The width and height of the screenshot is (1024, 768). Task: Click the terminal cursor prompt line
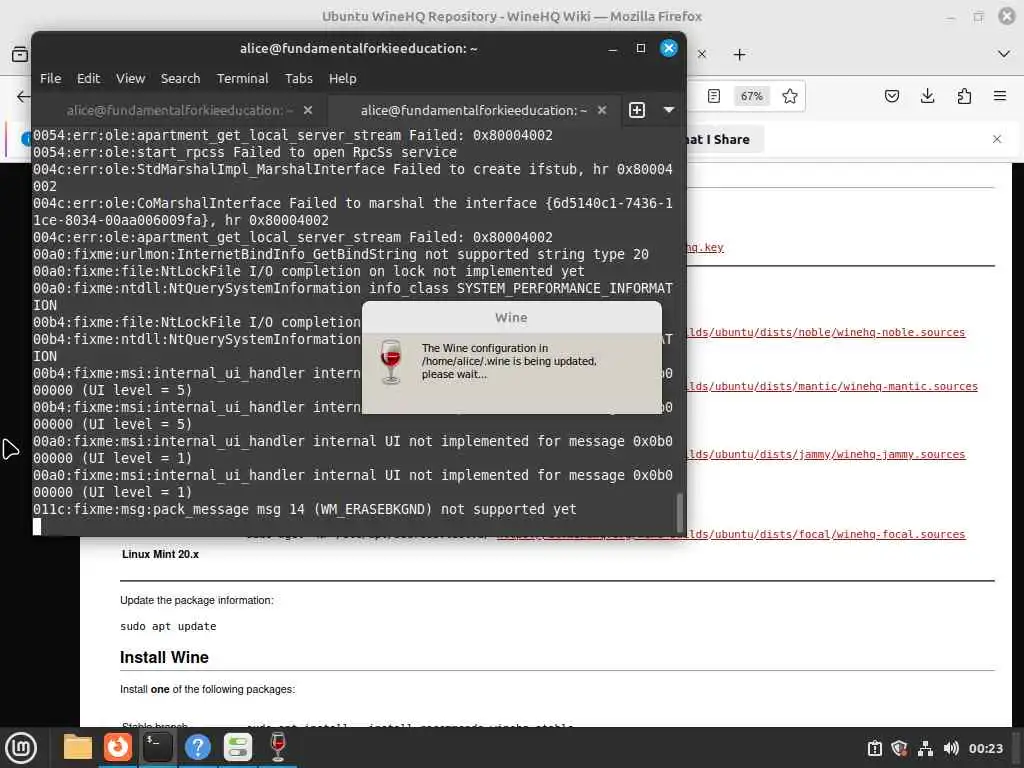pos(37,526)
